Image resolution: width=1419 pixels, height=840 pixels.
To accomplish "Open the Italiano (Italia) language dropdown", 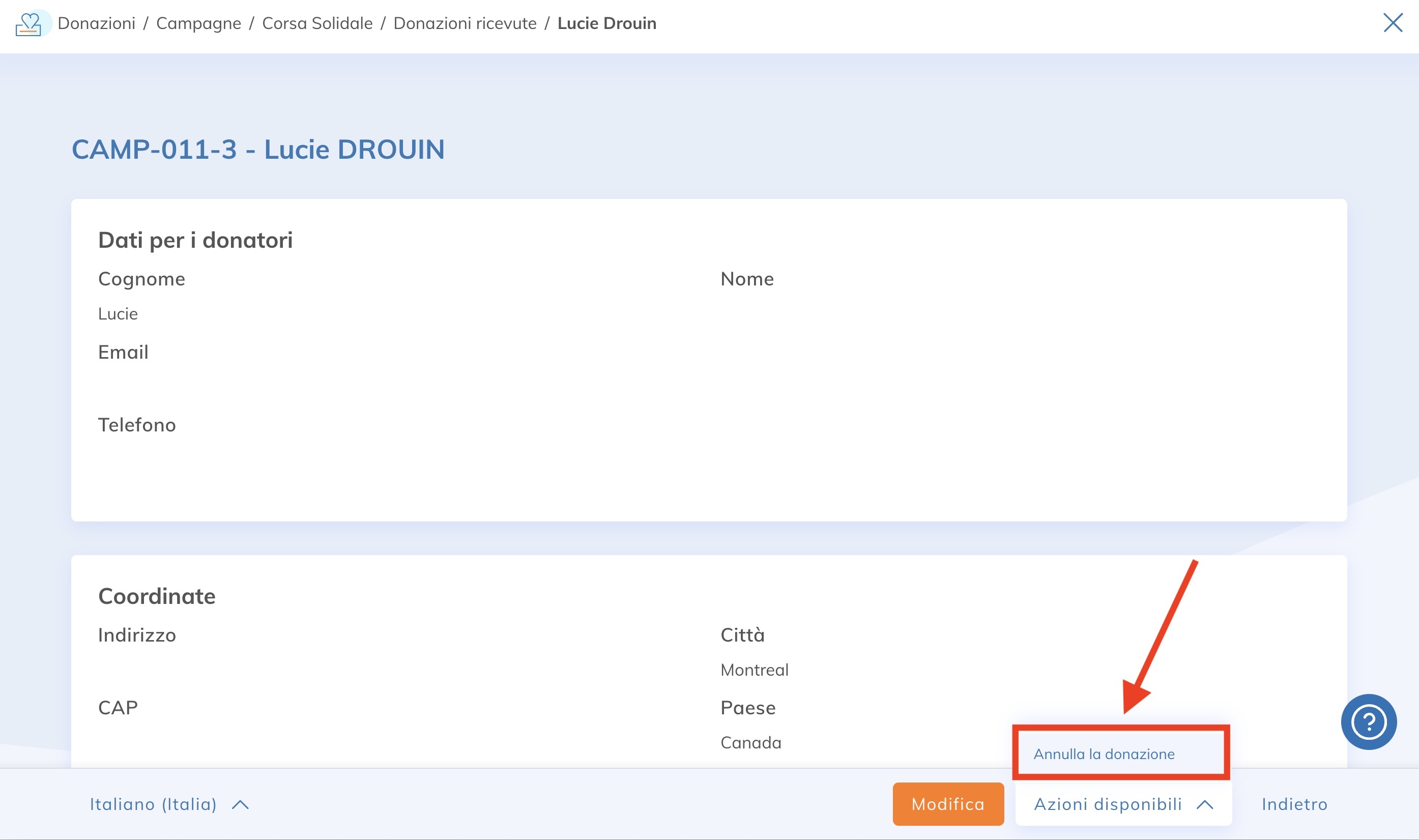I will (x=153, y=804).
